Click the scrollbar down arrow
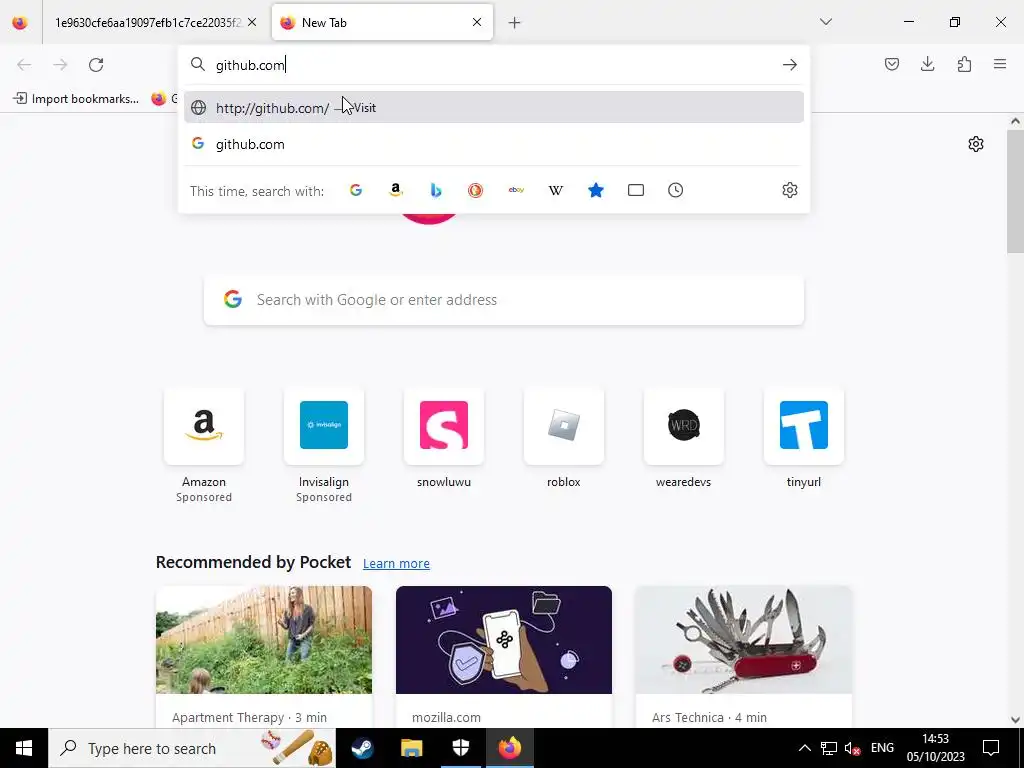The width and height of the screenshot is (1024, 768). (x=1015, y=720)
